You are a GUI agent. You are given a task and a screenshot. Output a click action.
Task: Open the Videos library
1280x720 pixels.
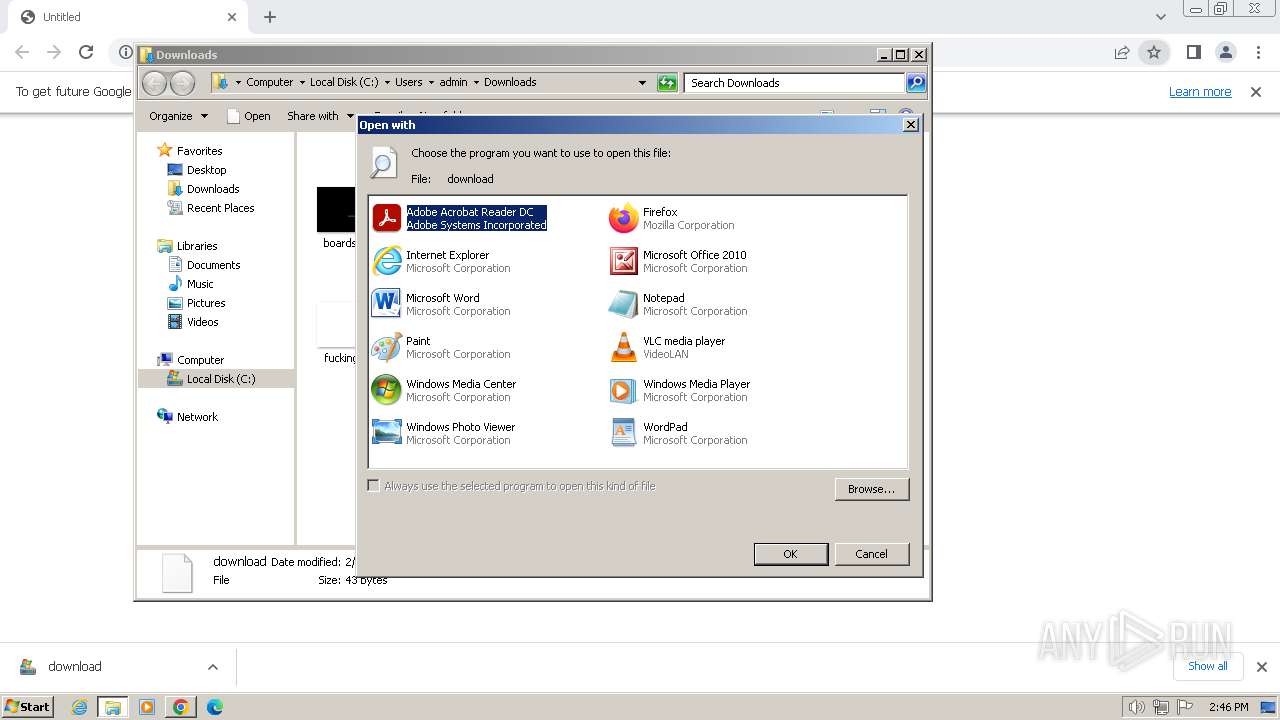[202, 322]
